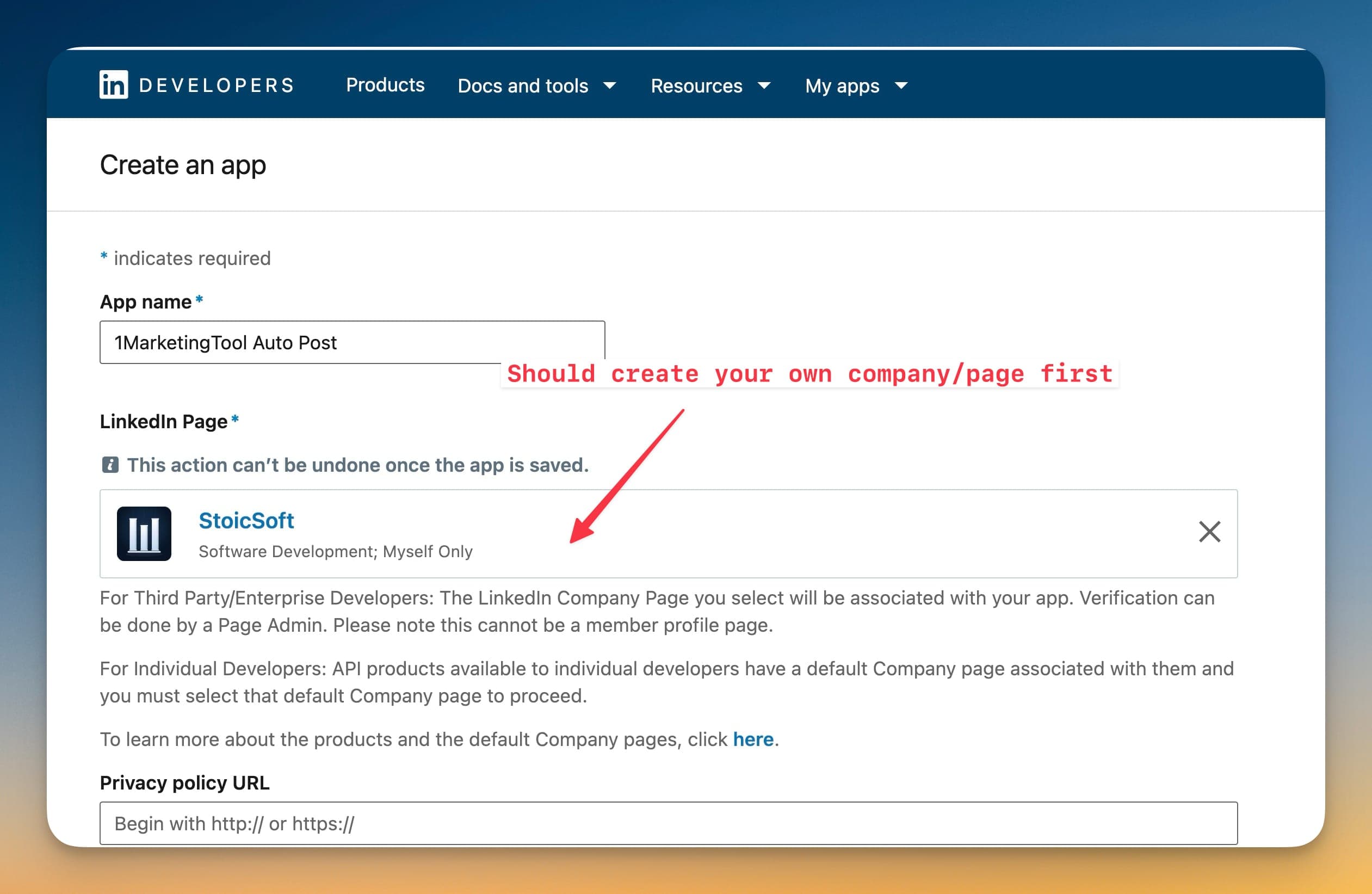Viewport: 1372px width, 894px height.
Task: Open the 'here' default Company pages link
Action: point(753,739)
